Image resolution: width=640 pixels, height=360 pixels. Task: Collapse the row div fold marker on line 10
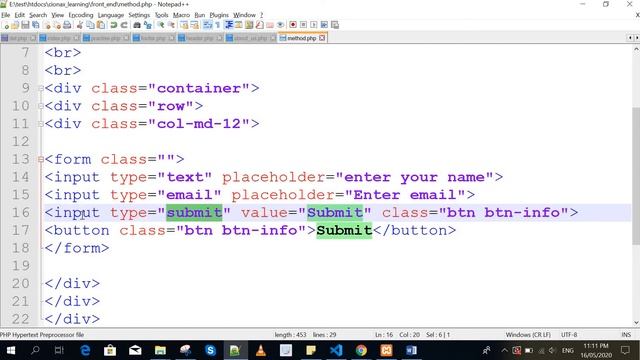pyautogui.click(x=40, y=106)
